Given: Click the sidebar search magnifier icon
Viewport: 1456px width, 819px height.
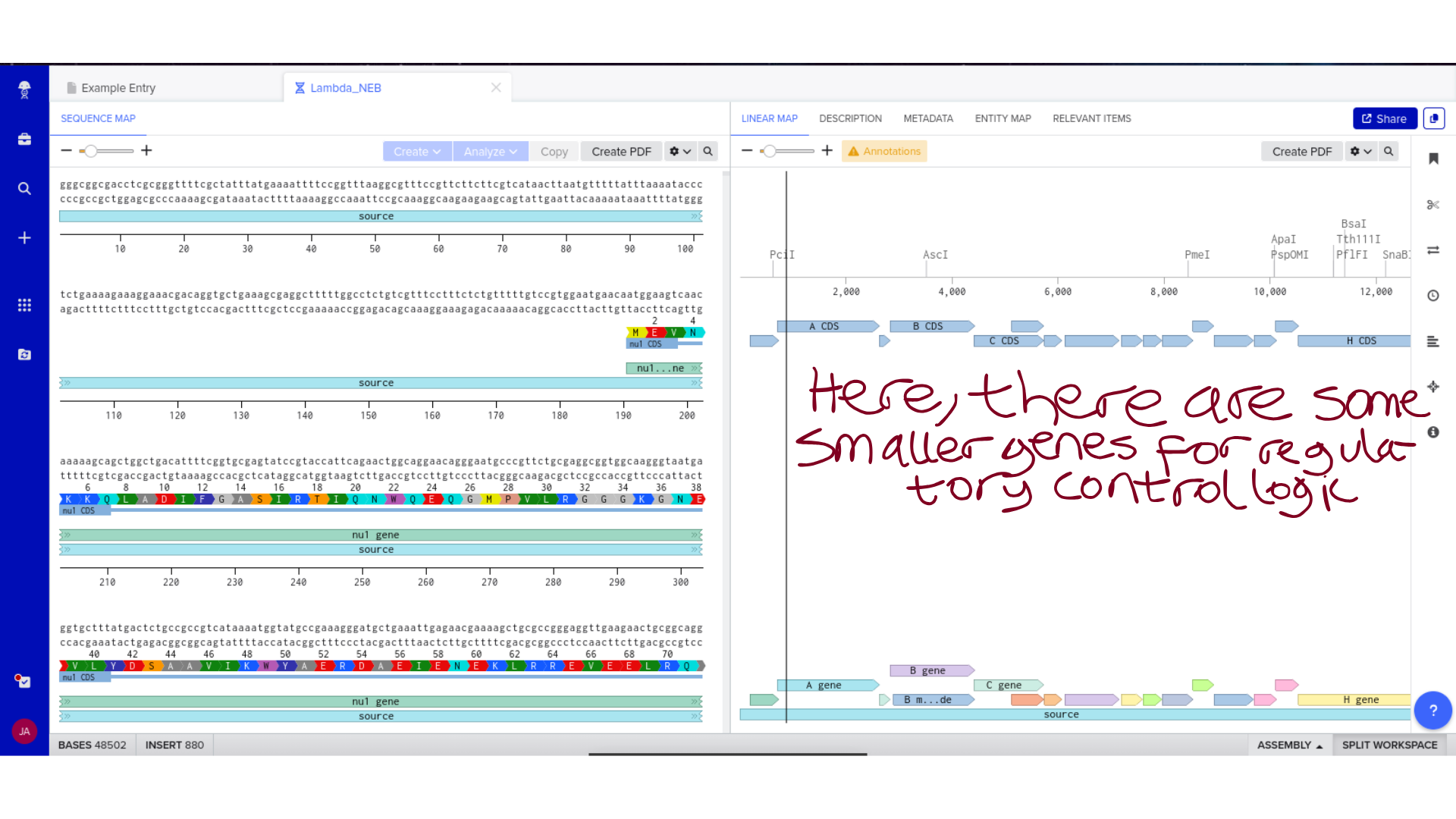Looking at the screenshot, I should click(24, 189).
